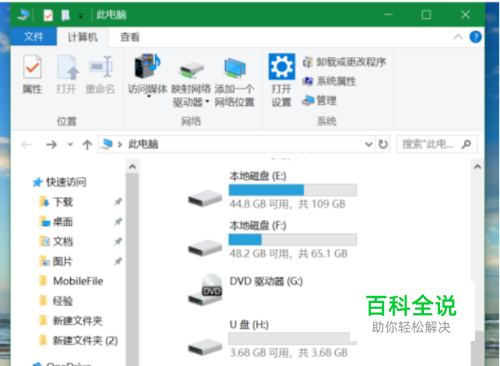Click the Forward navigation arrow
500x366 pixels.
[51, 144]
